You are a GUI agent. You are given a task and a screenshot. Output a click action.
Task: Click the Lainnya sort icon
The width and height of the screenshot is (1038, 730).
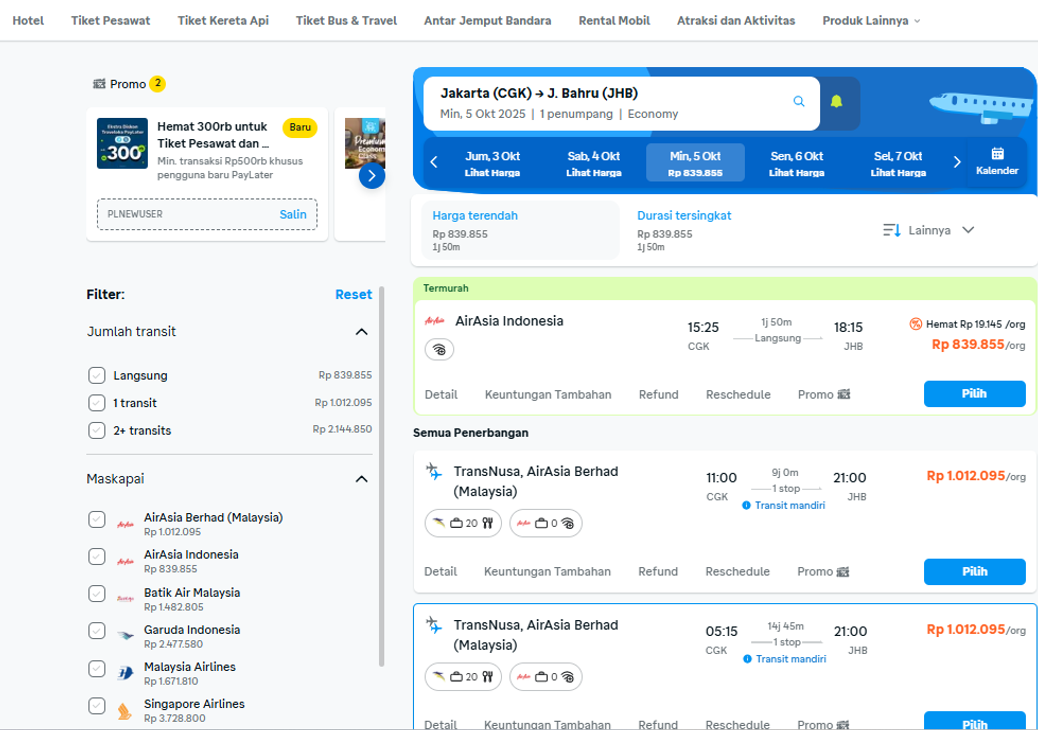[892, 230]
